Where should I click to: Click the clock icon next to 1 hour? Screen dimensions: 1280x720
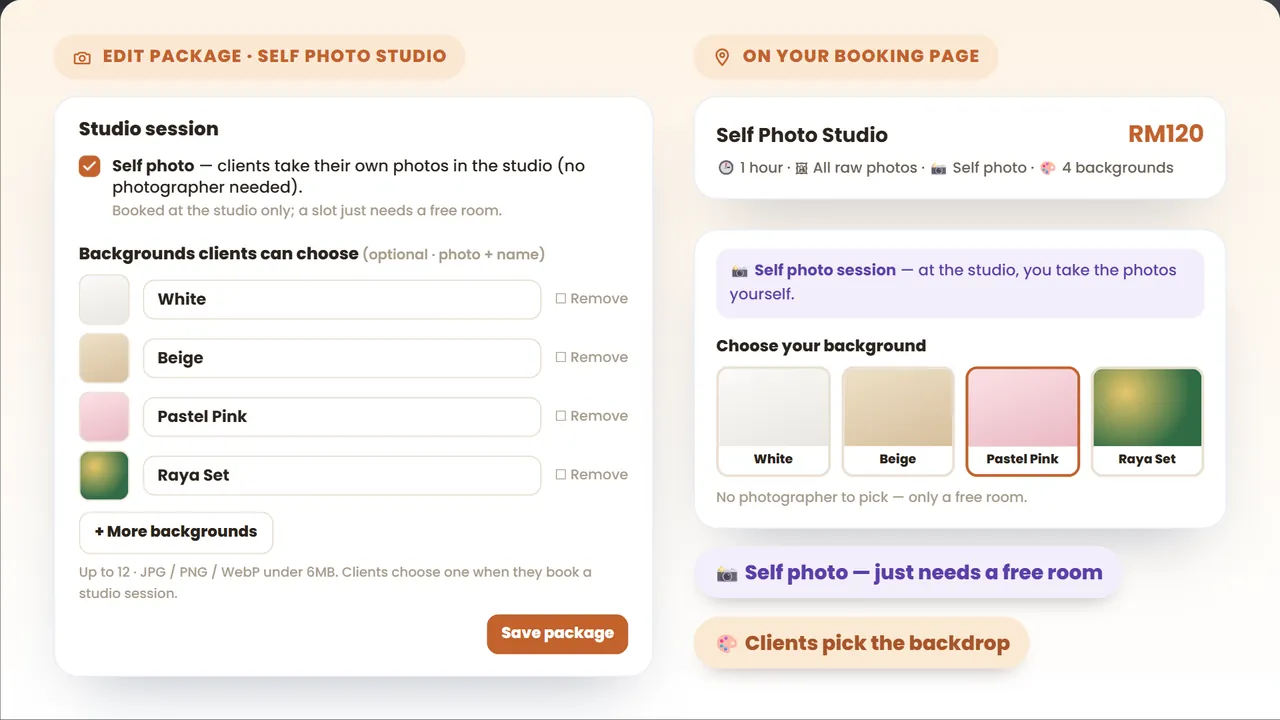click(x=726, y=168)
